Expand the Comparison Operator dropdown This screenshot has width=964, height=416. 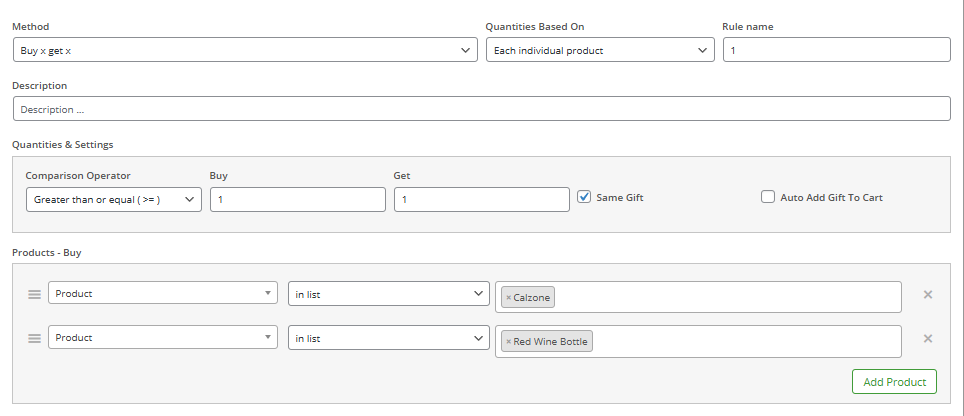tap(114, 200)
